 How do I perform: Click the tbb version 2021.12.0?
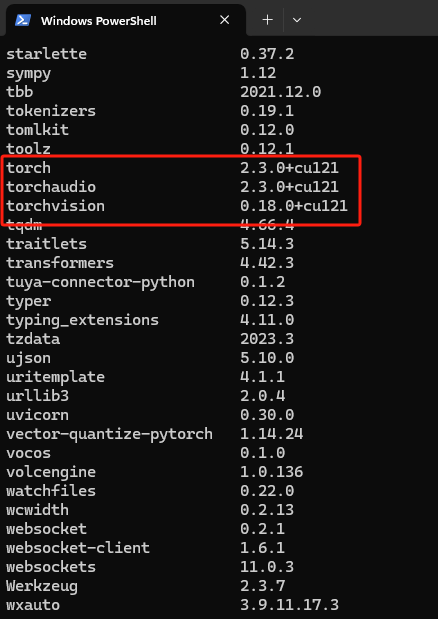pyautogui.click(x=281, y=92)
